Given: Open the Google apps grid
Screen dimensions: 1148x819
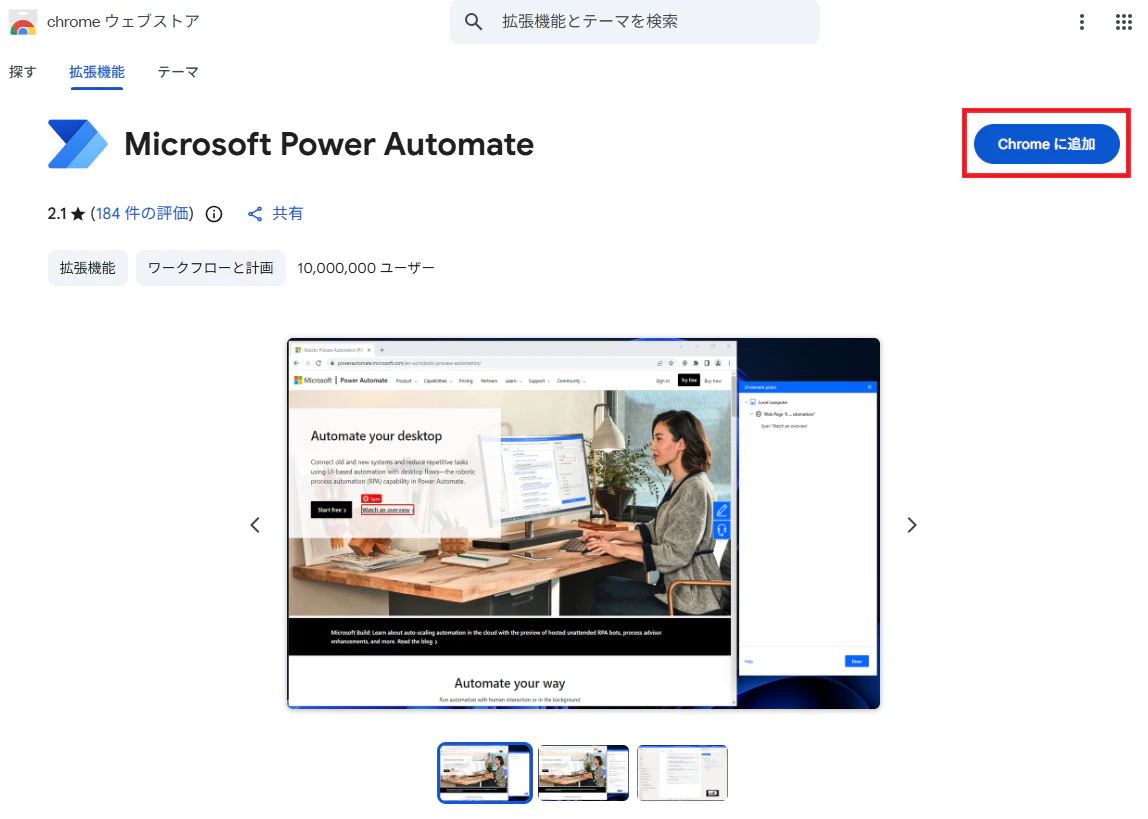Looking at the screenshot, I should click(x=1124, y=22).
